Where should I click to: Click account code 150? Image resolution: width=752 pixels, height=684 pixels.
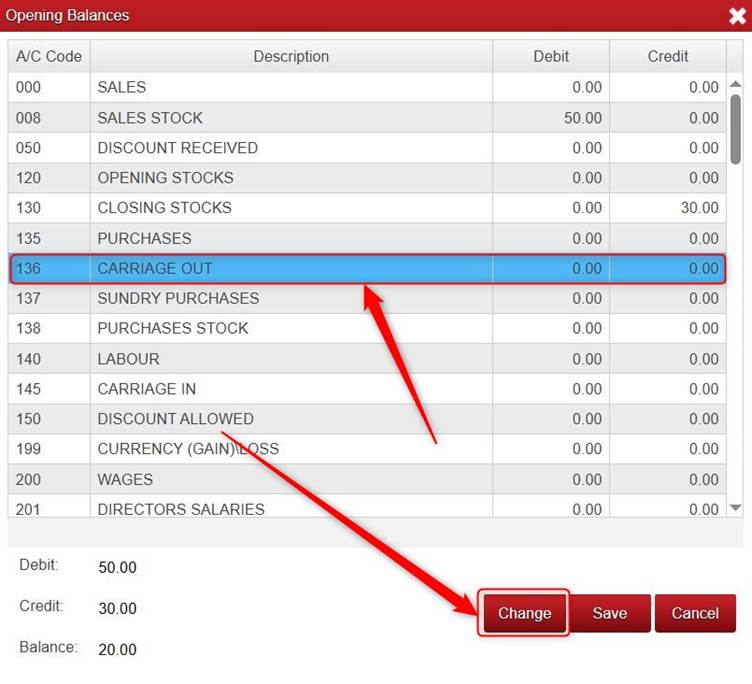tap(28, 419)
